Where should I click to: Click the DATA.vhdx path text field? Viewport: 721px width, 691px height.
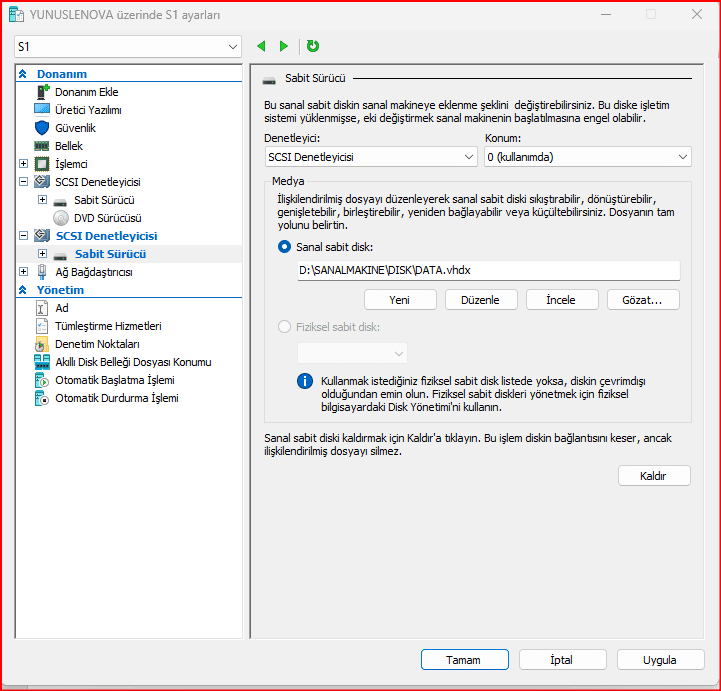[488, 271]
